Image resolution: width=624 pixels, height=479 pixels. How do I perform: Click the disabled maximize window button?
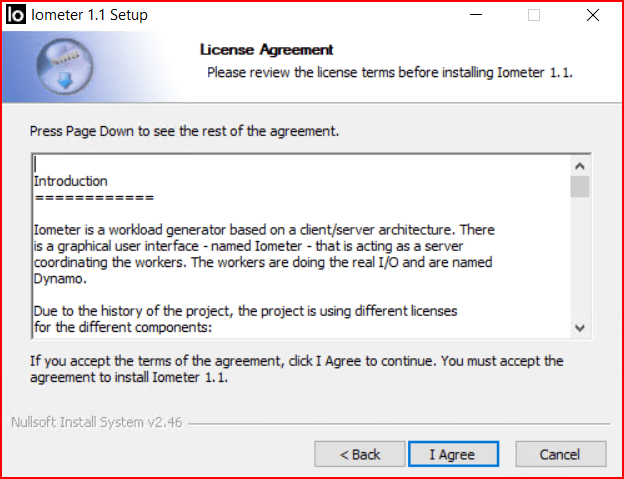[534, 15]
